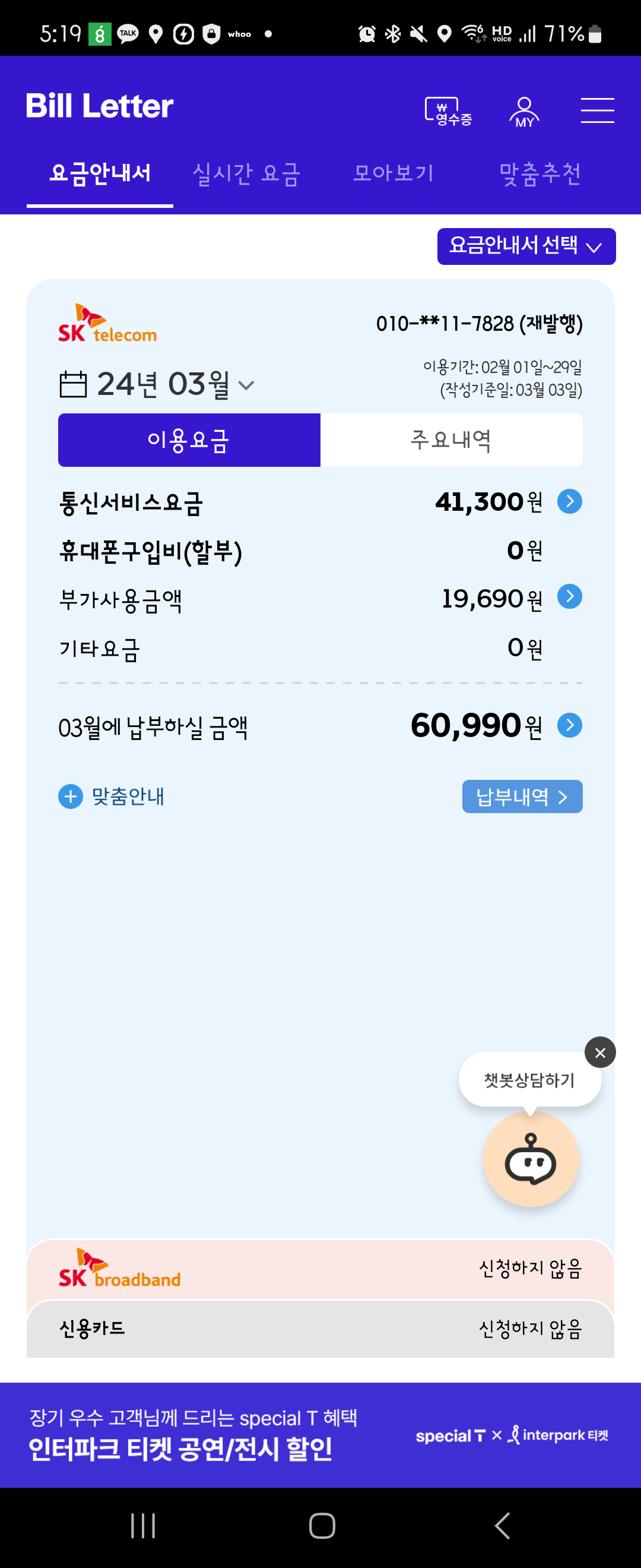Image resolution: width=641 pixels, height=1568 pixels.
Task: Switch to the 실시간 요금 tab
Action: pyautogui.click(x=246, y=174)
